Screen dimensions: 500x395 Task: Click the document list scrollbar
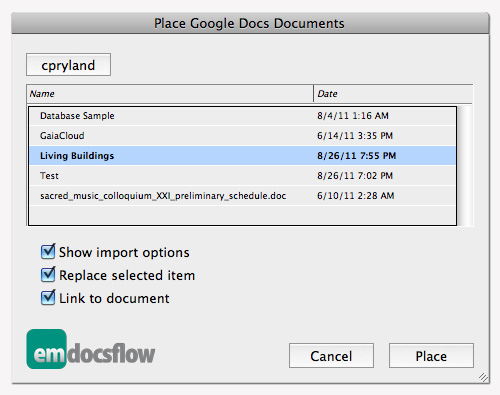[465, 166]
